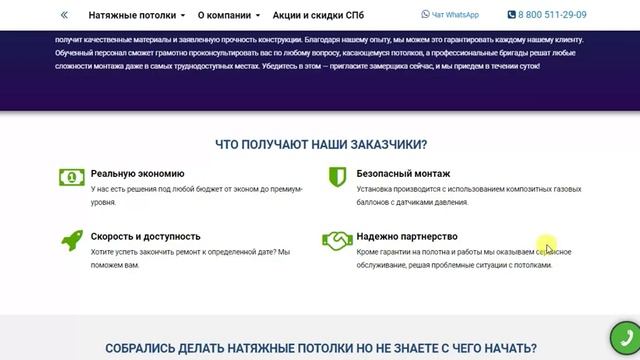Click the green banknote money icon
Image resolution: width=640 pixels, height=360 pixels.
click(x=72, y=177)
